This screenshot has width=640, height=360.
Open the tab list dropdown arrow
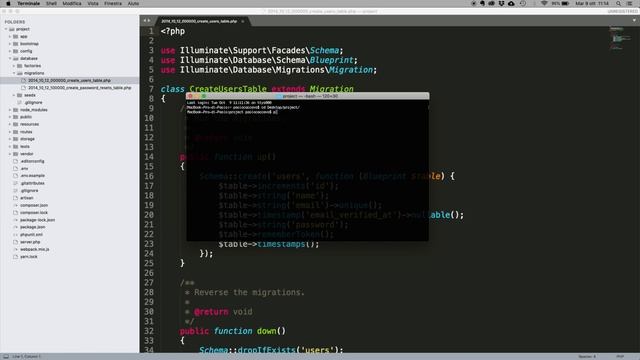[634, 20]
